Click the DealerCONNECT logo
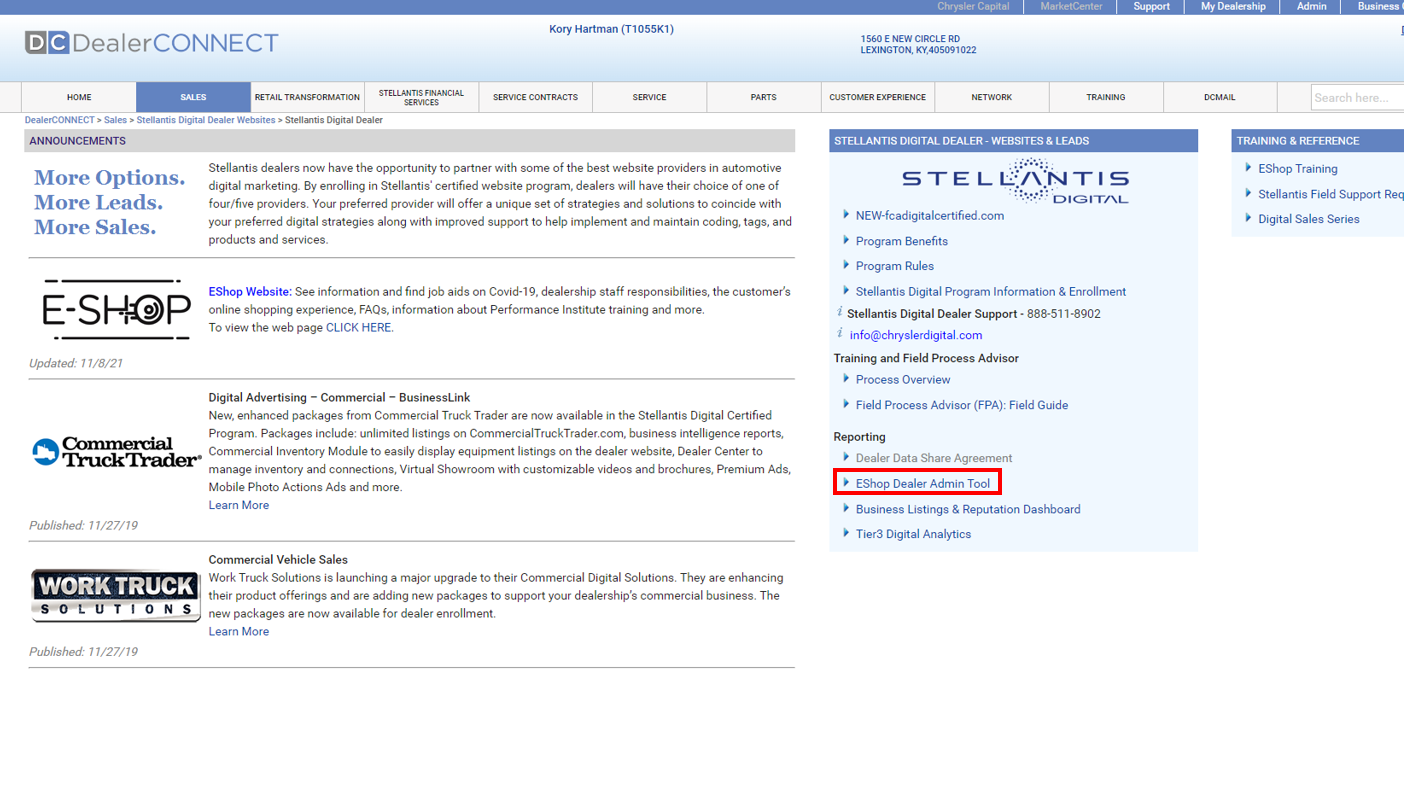Screen dimensions: 1408x789 (152, 43)
